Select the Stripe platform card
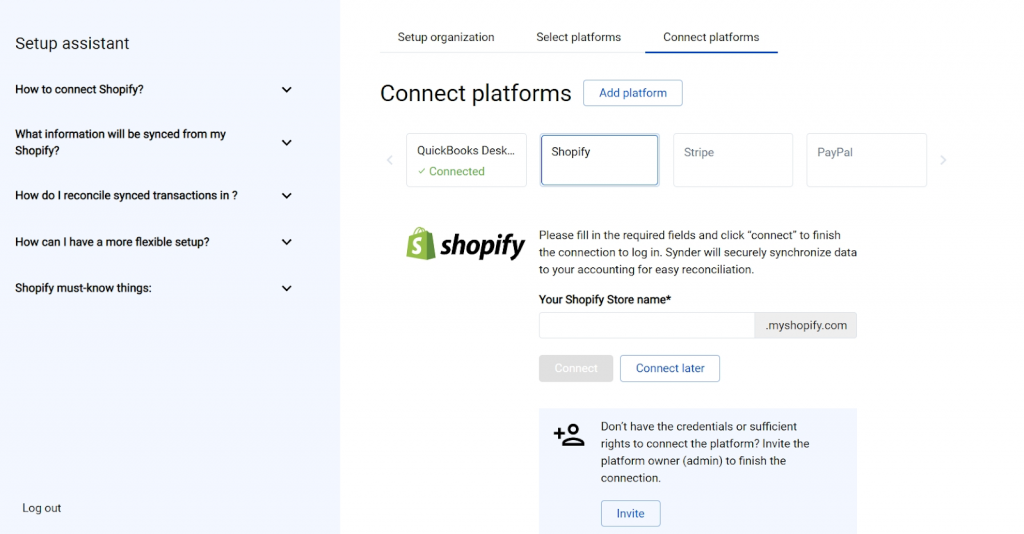 (x=732, y=160)
